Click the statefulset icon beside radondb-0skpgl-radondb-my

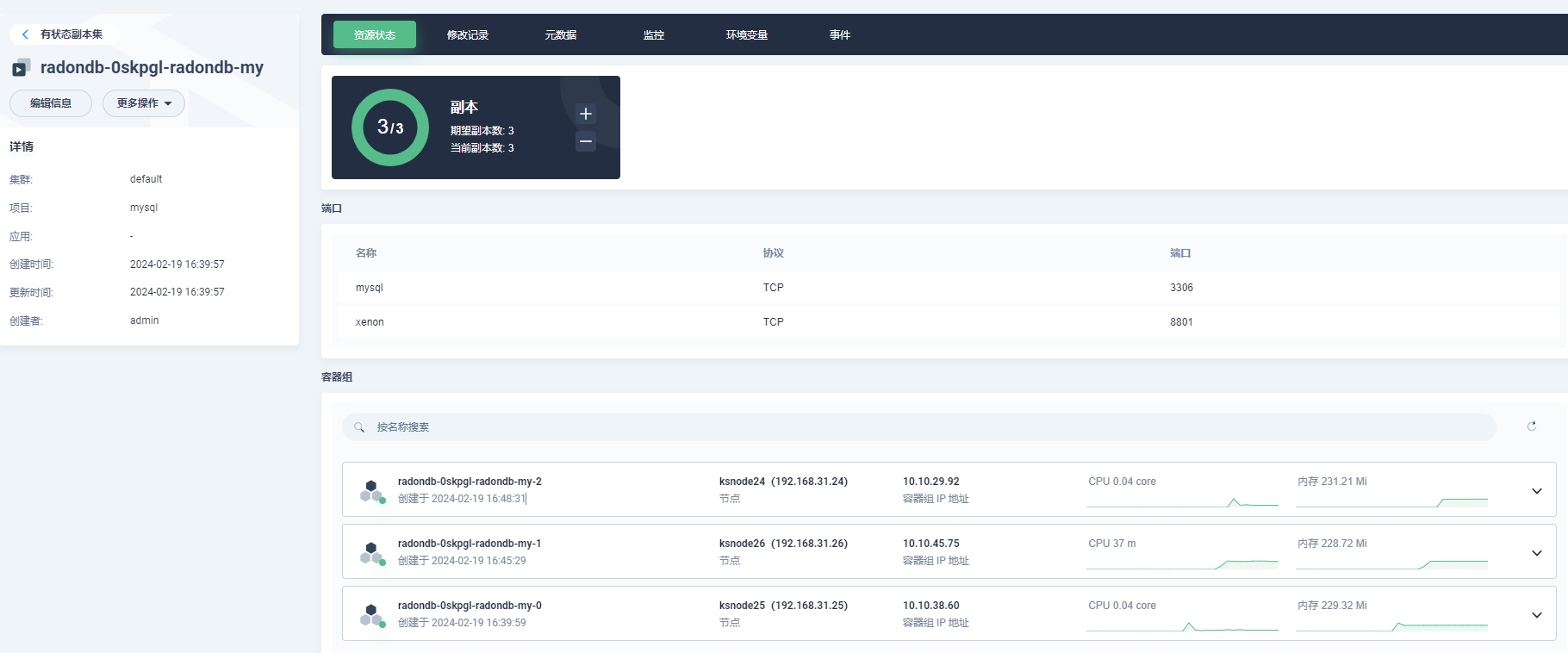pyautogui.click(x=21, y=67)
